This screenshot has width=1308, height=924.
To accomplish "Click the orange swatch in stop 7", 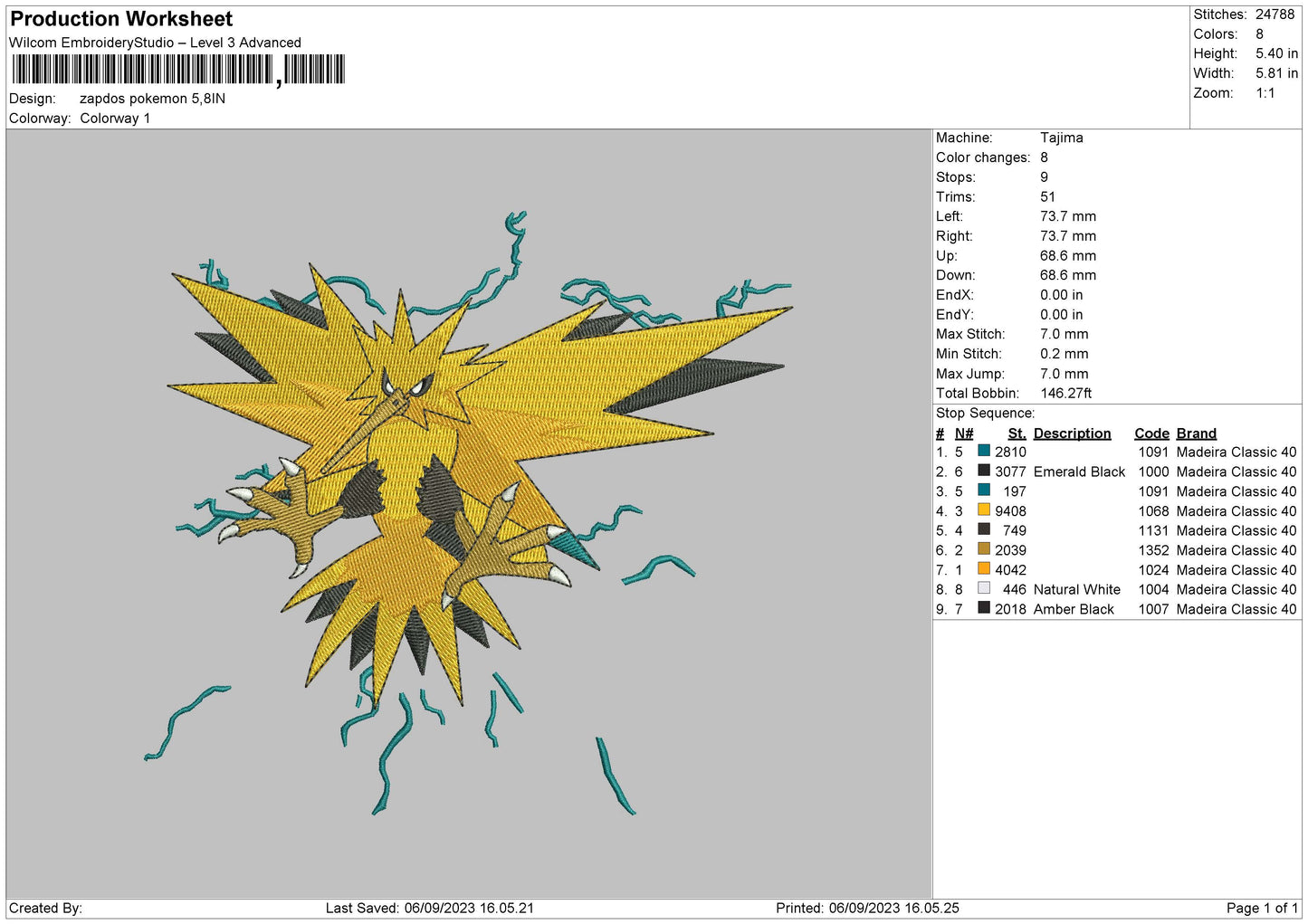I will click(984, 568).
